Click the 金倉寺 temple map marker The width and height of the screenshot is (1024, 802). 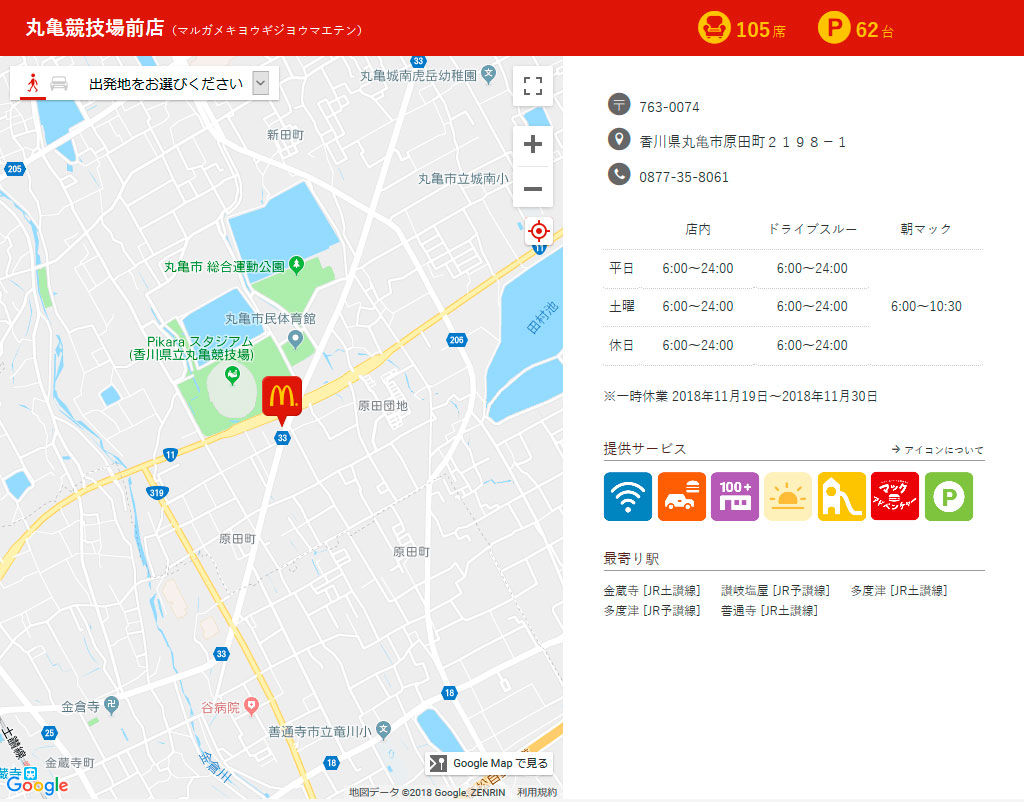112,705
